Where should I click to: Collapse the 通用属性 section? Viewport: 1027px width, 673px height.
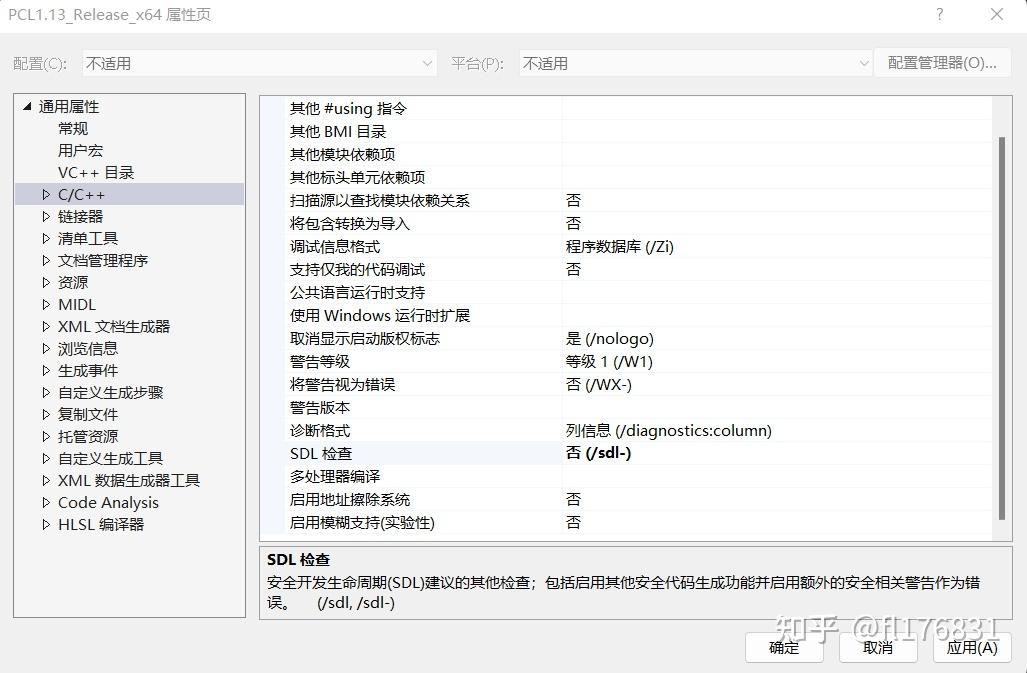[x=25, y=106]
